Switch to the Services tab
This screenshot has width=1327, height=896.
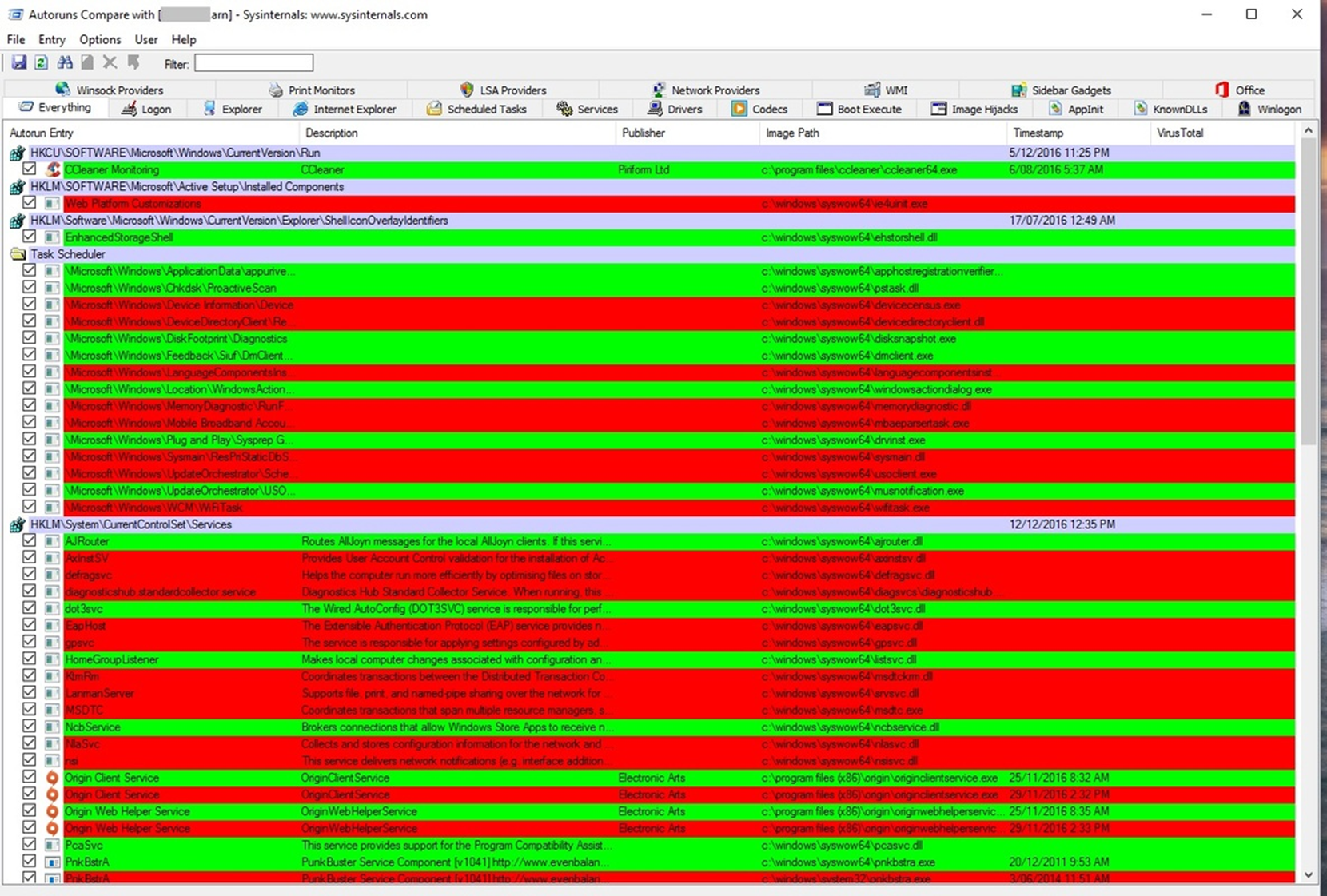587,109
